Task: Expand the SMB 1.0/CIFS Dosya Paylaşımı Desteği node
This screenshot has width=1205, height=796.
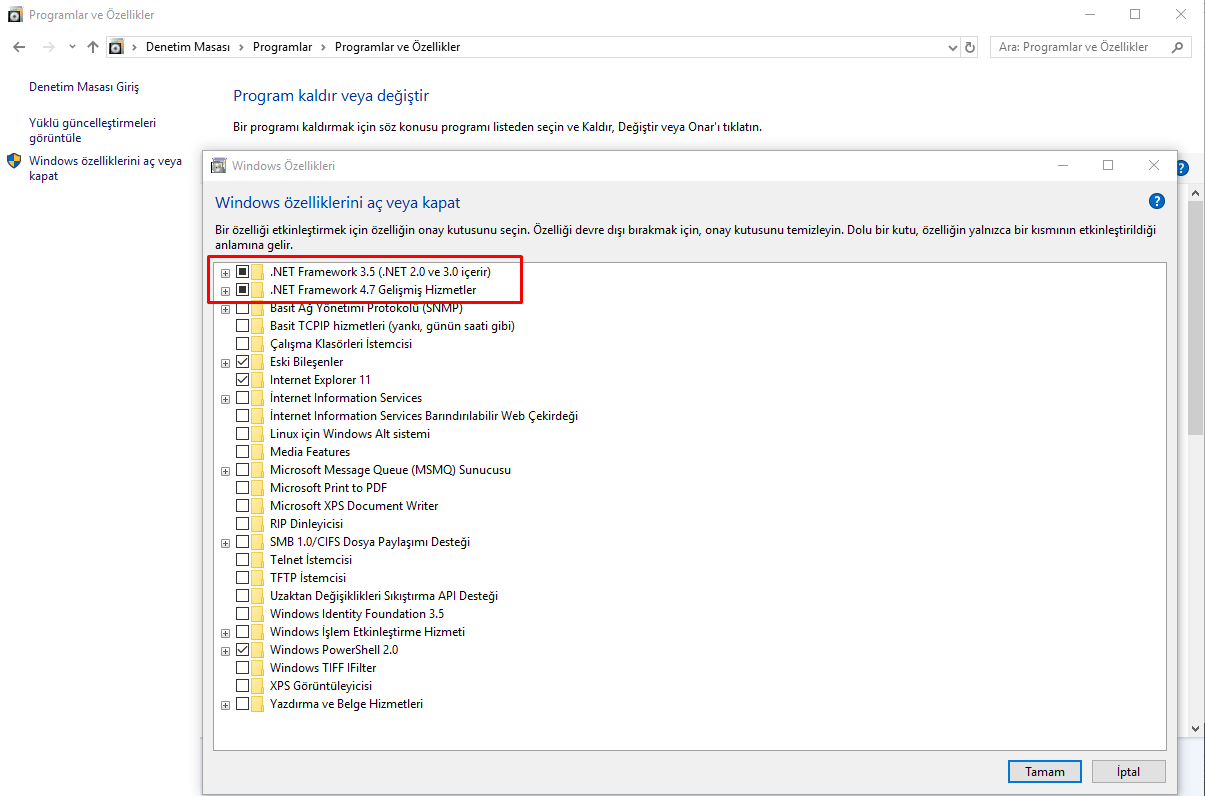Action: pos(225,543)
